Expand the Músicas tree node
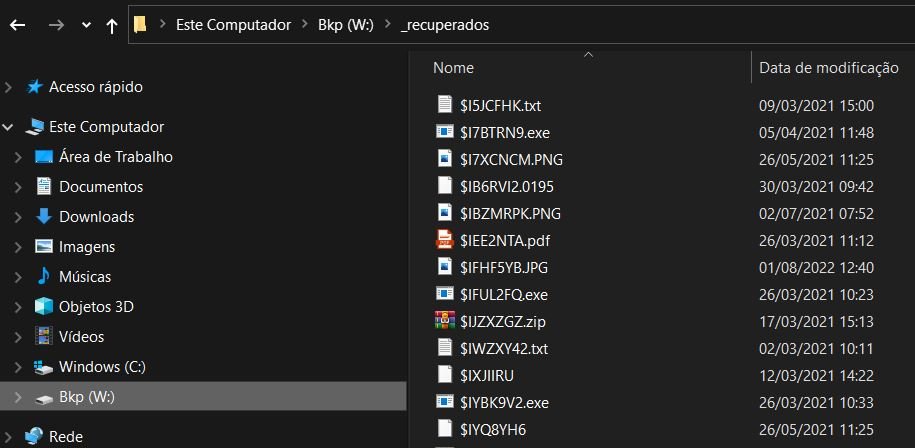The width and height of the screenshot is (915, 448). pyautogui.click(x=18, y=277)
